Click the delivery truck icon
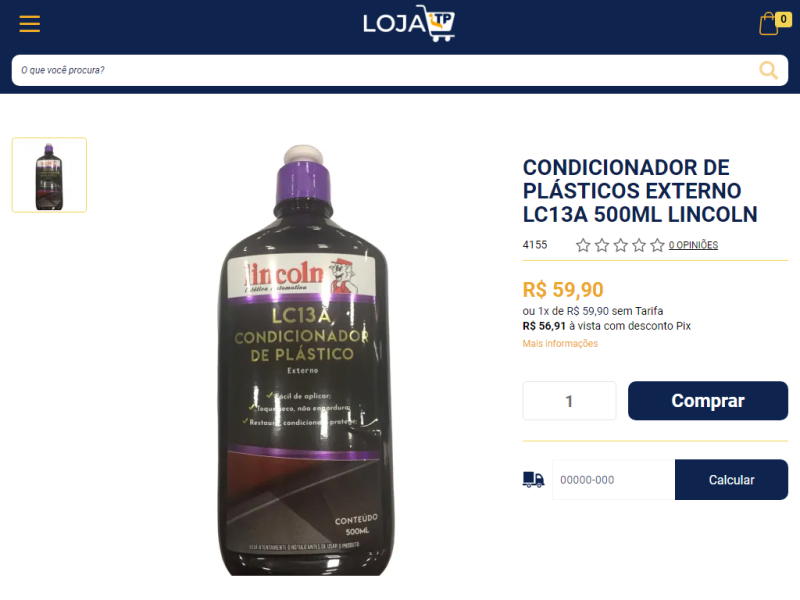 point(533,480)
